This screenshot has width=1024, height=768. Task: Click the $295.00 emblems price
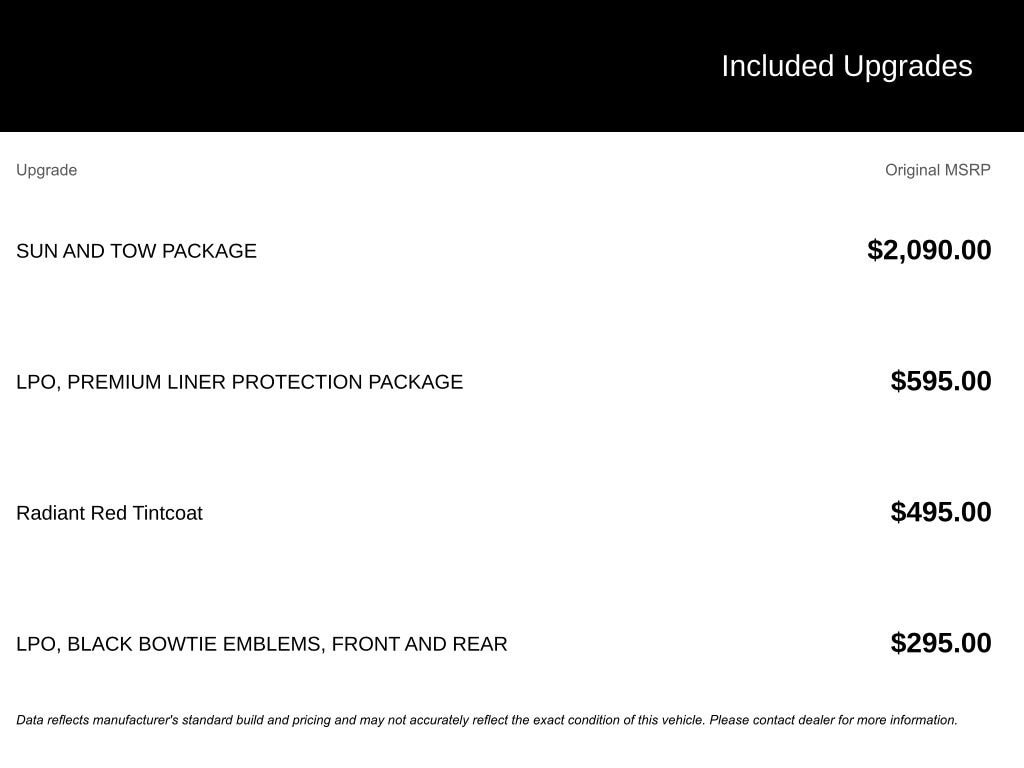tap(941, 643)
